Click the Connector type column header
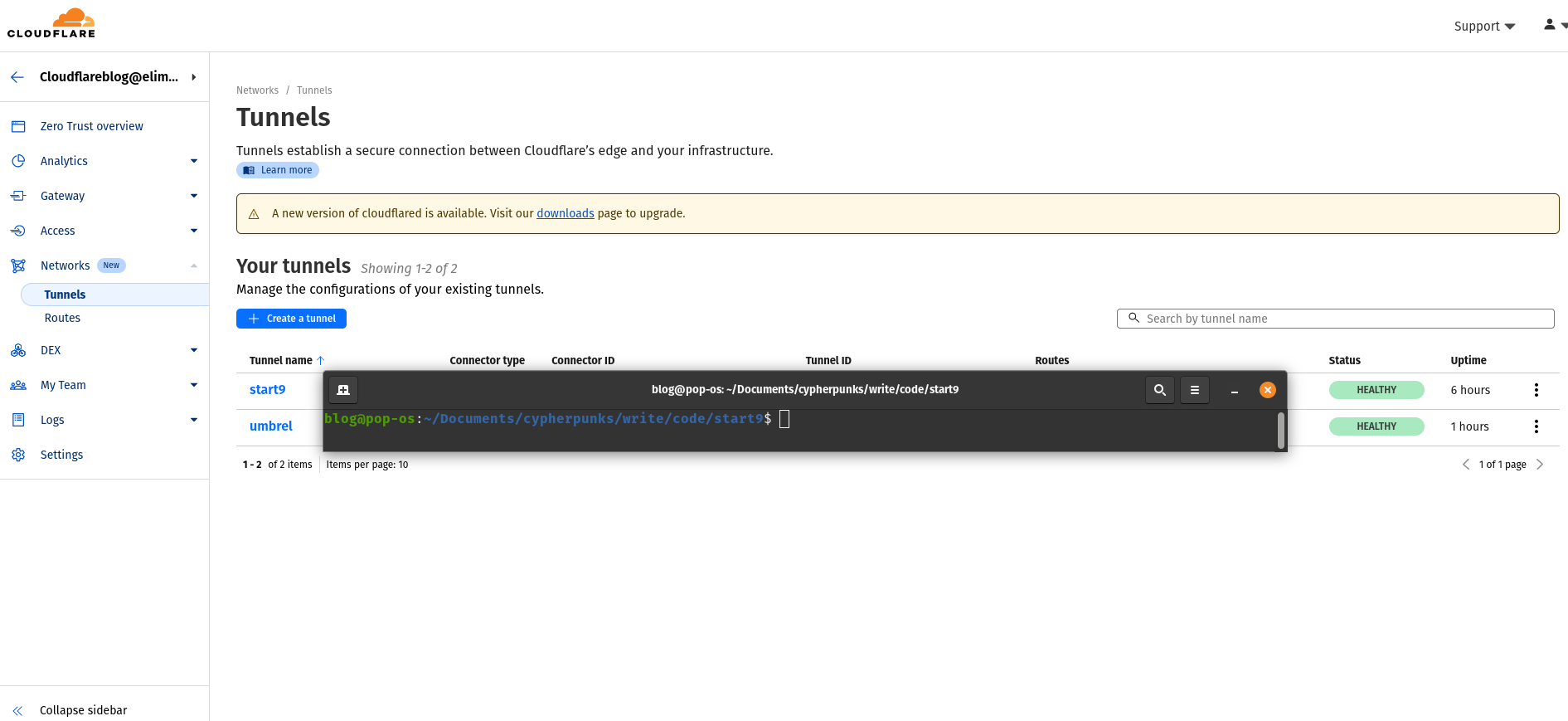 tap(487, 361)
